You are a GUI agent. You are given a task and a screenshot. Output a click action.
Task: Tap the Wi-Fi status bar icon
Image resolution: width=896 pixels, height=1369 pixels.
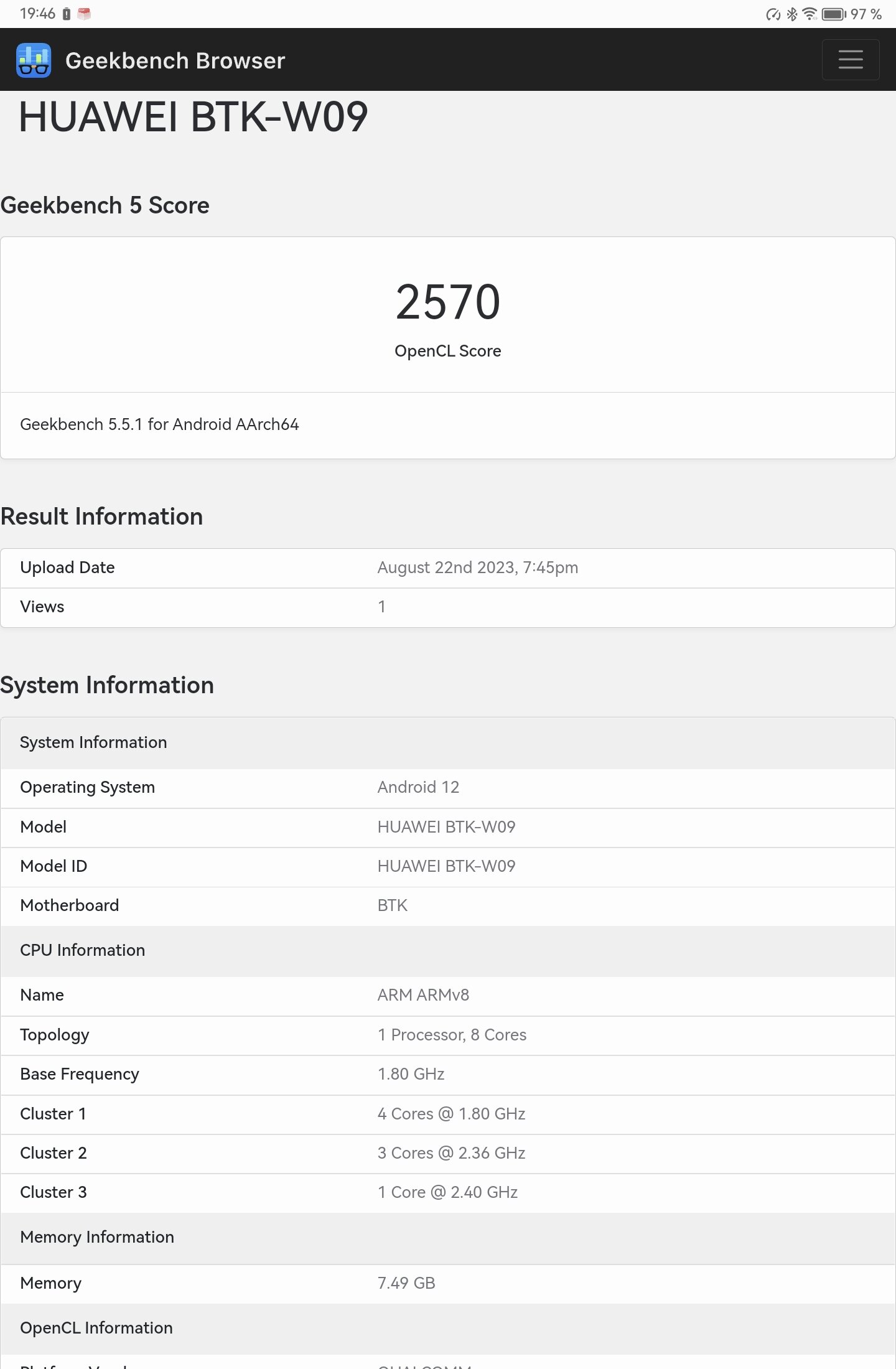pos(810,14)
